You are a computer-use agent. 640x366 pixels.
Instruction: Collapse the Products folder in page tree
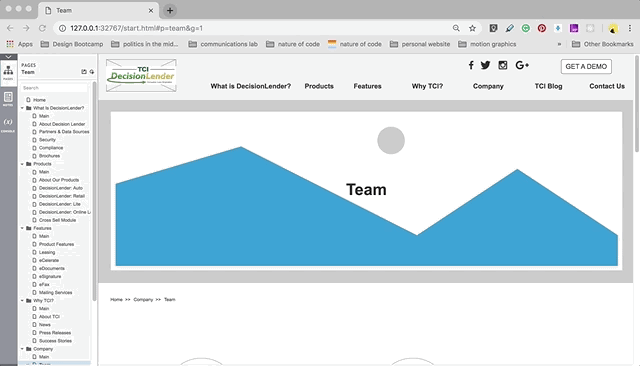(x=22, y=164)
